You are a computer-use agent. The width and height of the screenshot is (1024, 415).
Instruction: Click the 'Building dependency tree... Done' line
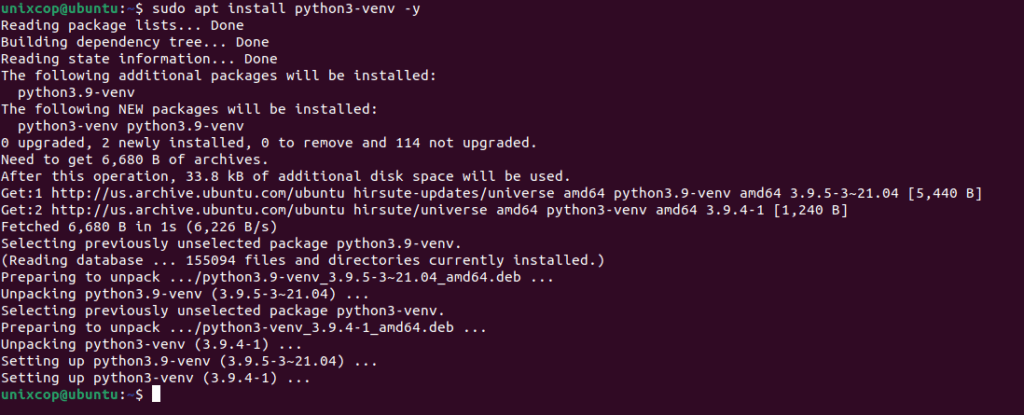(135, 42)
